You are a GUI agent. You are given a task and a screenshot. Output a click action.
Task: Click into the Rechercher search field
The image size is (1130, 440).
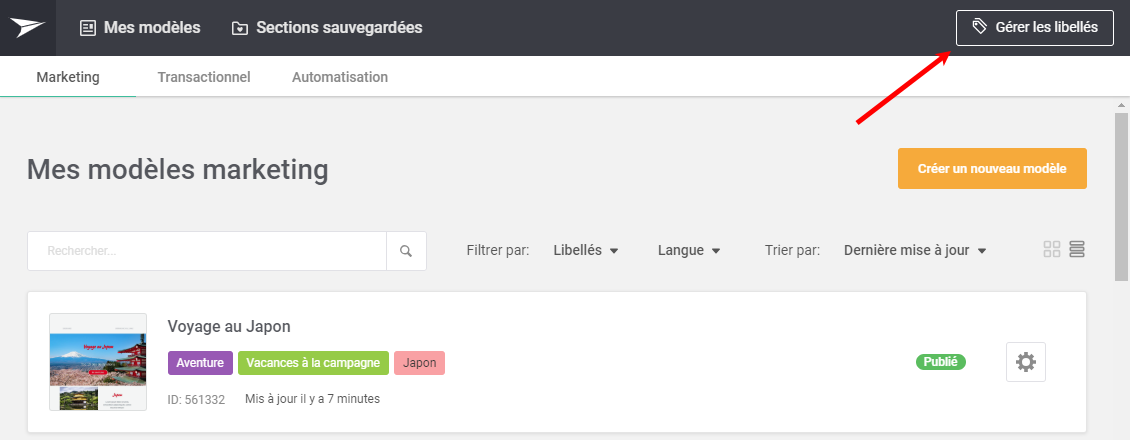[207, 251]
